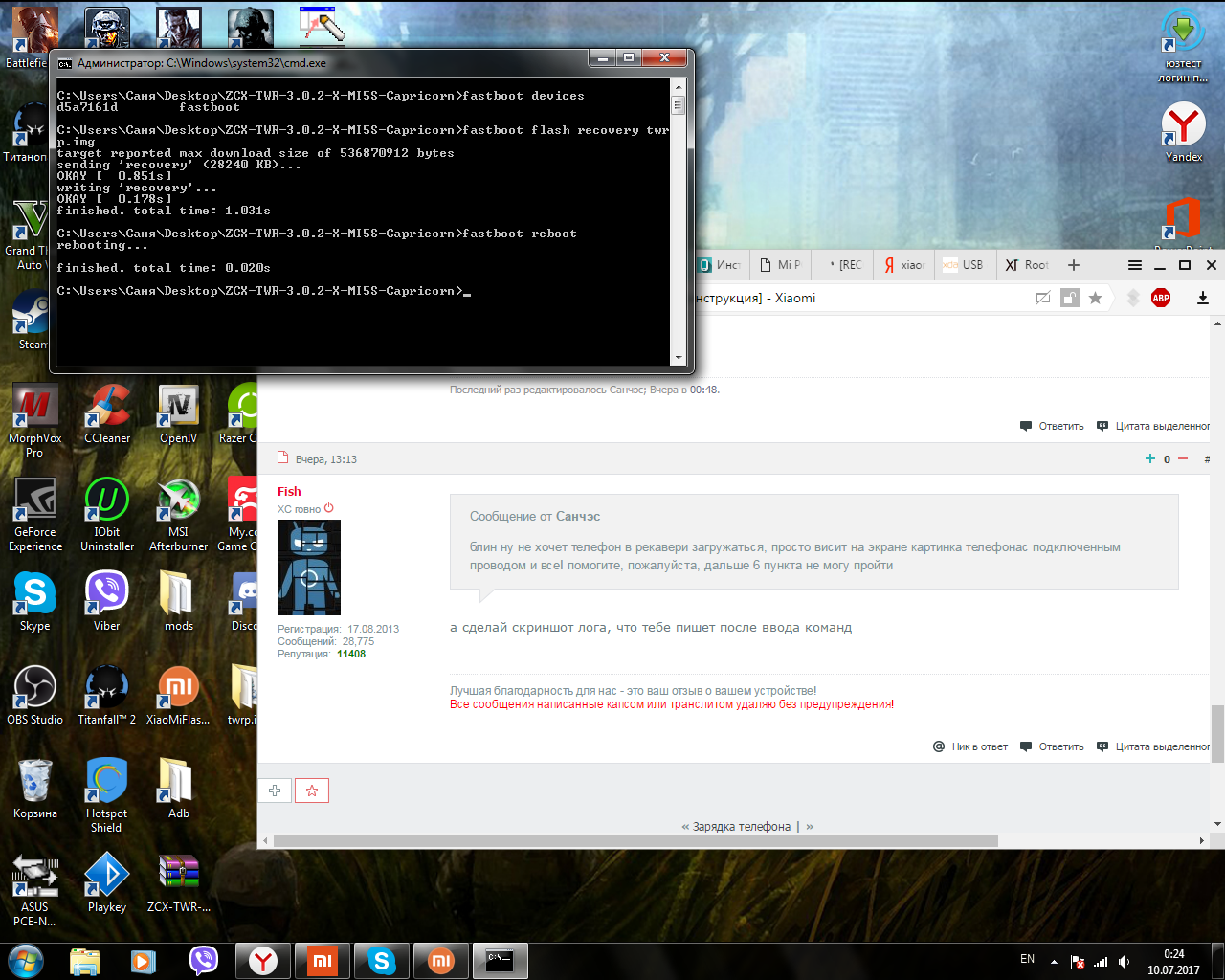Click the open padlock protect icon
1225x980 pixels.
[x=1070, y=298]
